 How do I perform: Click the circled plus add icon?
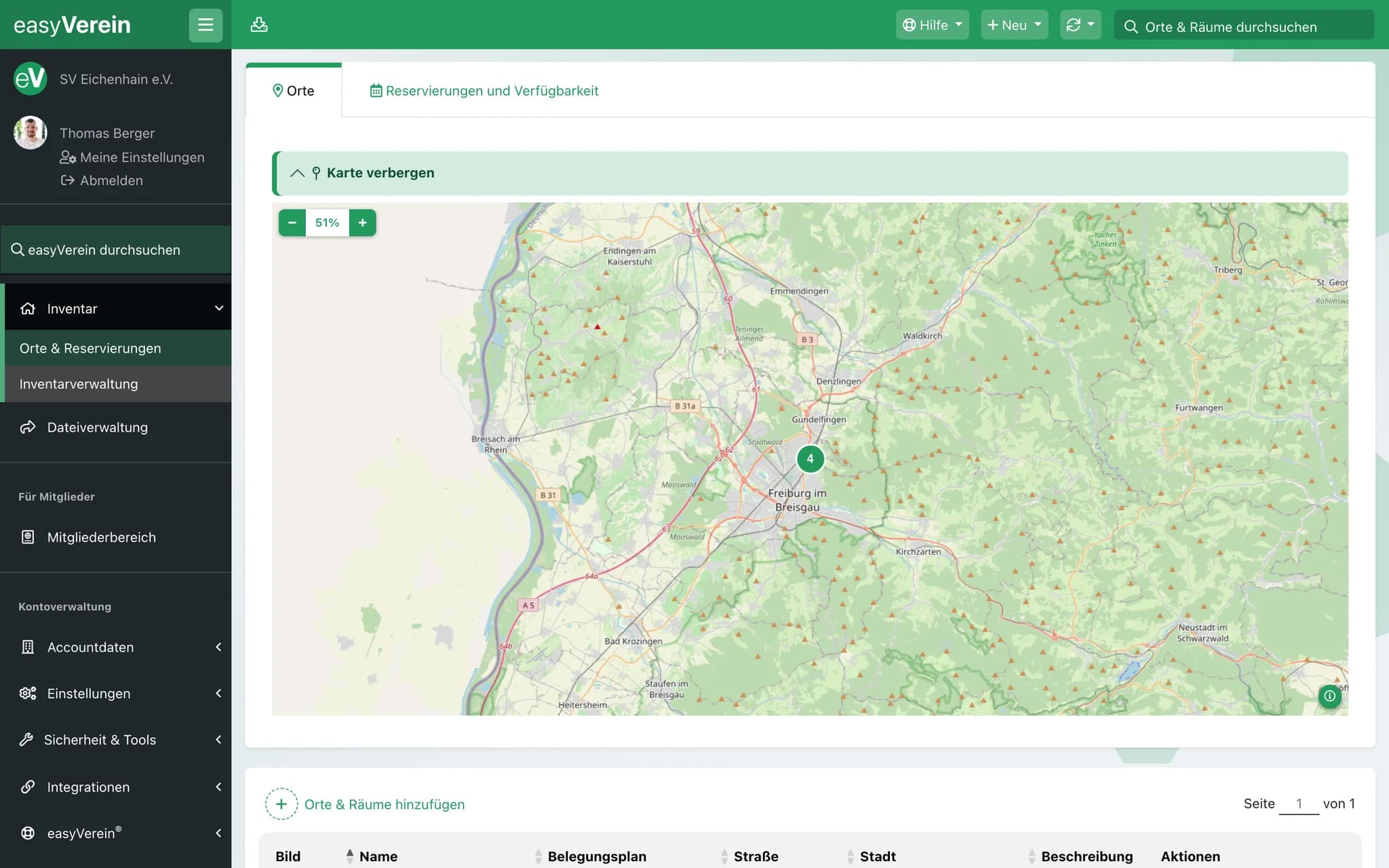(281, 804)
